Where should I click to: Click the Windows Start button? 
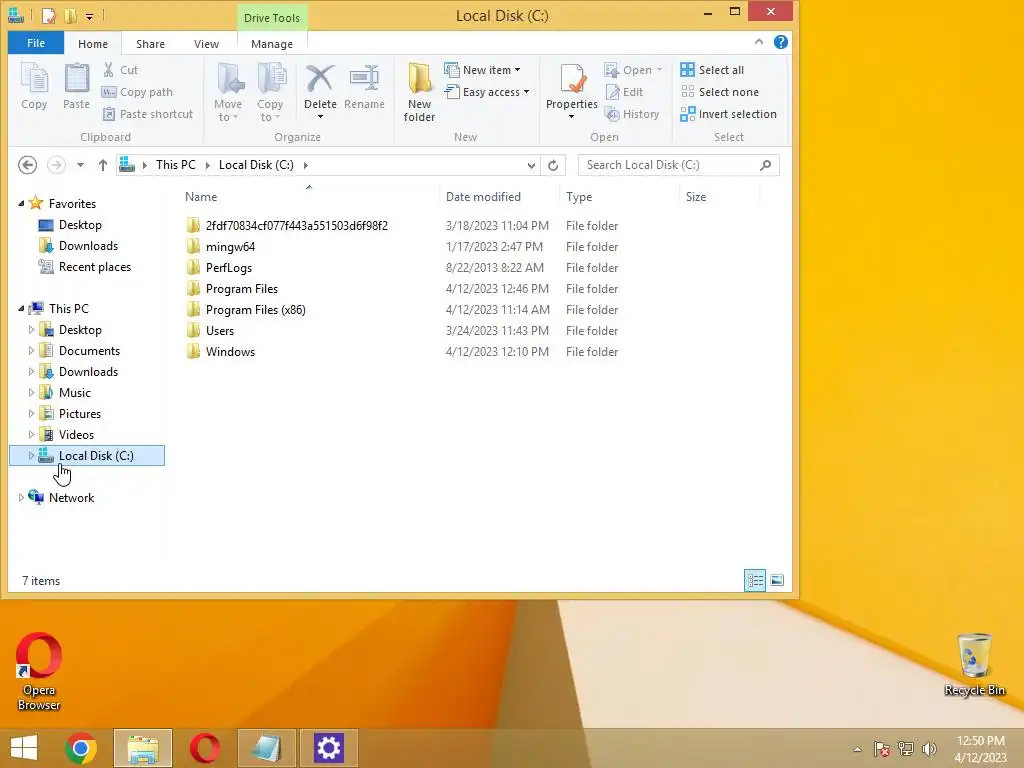coord(24,748)
